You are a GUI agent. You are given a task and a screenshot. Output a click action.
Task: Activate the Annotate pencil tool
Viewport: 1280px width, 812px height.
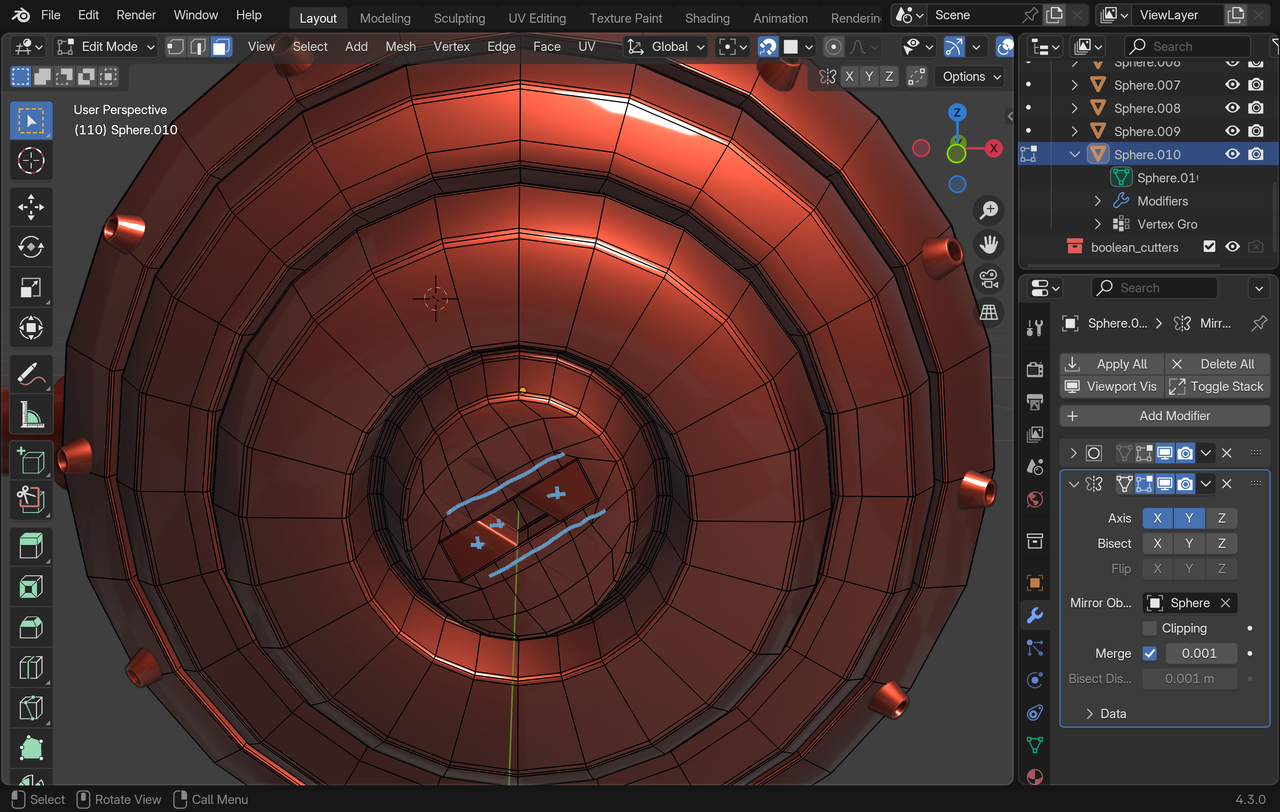coord(31,375)
